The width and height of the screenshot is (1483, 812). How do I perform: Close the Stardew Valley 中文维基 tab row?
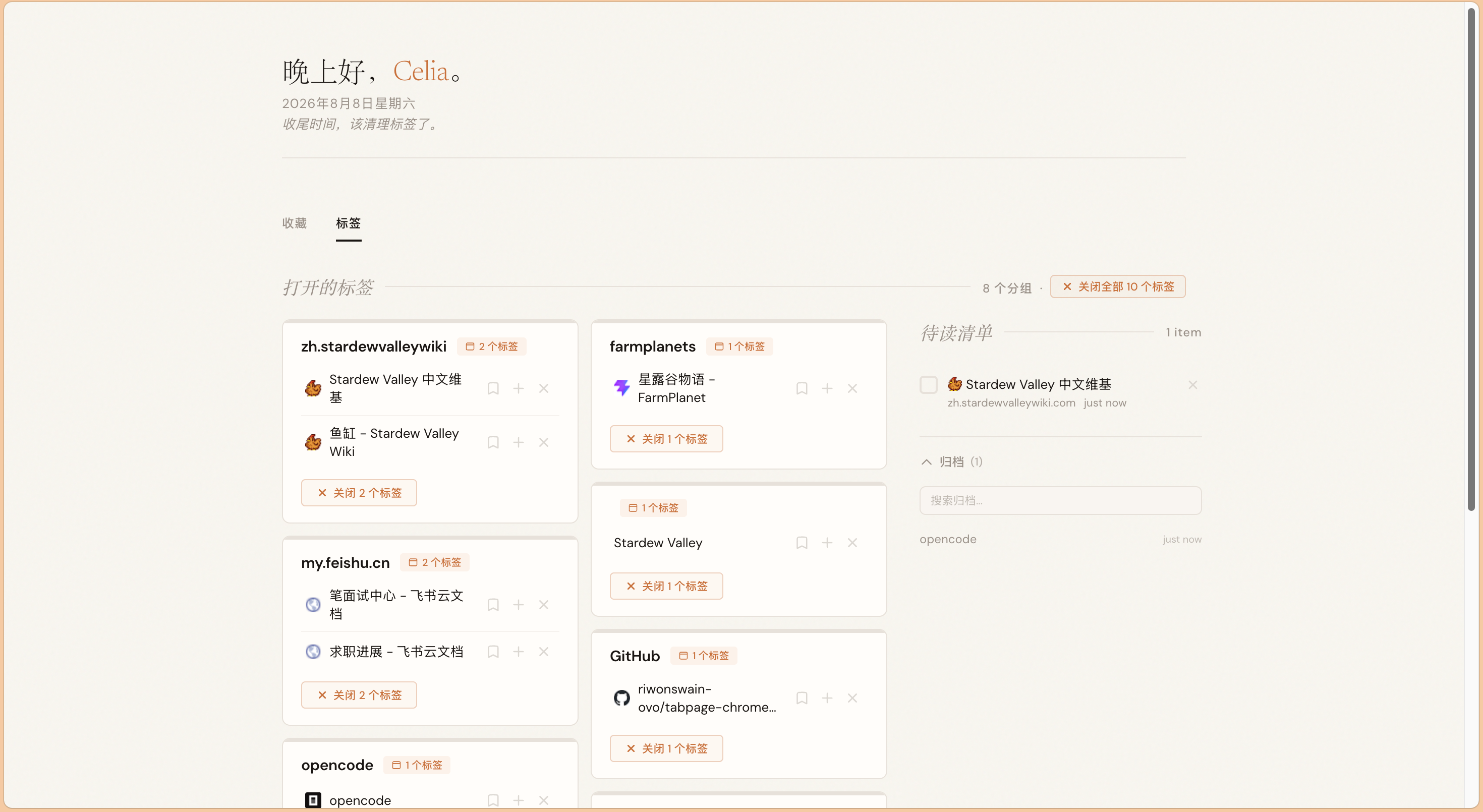pos(543,388)
